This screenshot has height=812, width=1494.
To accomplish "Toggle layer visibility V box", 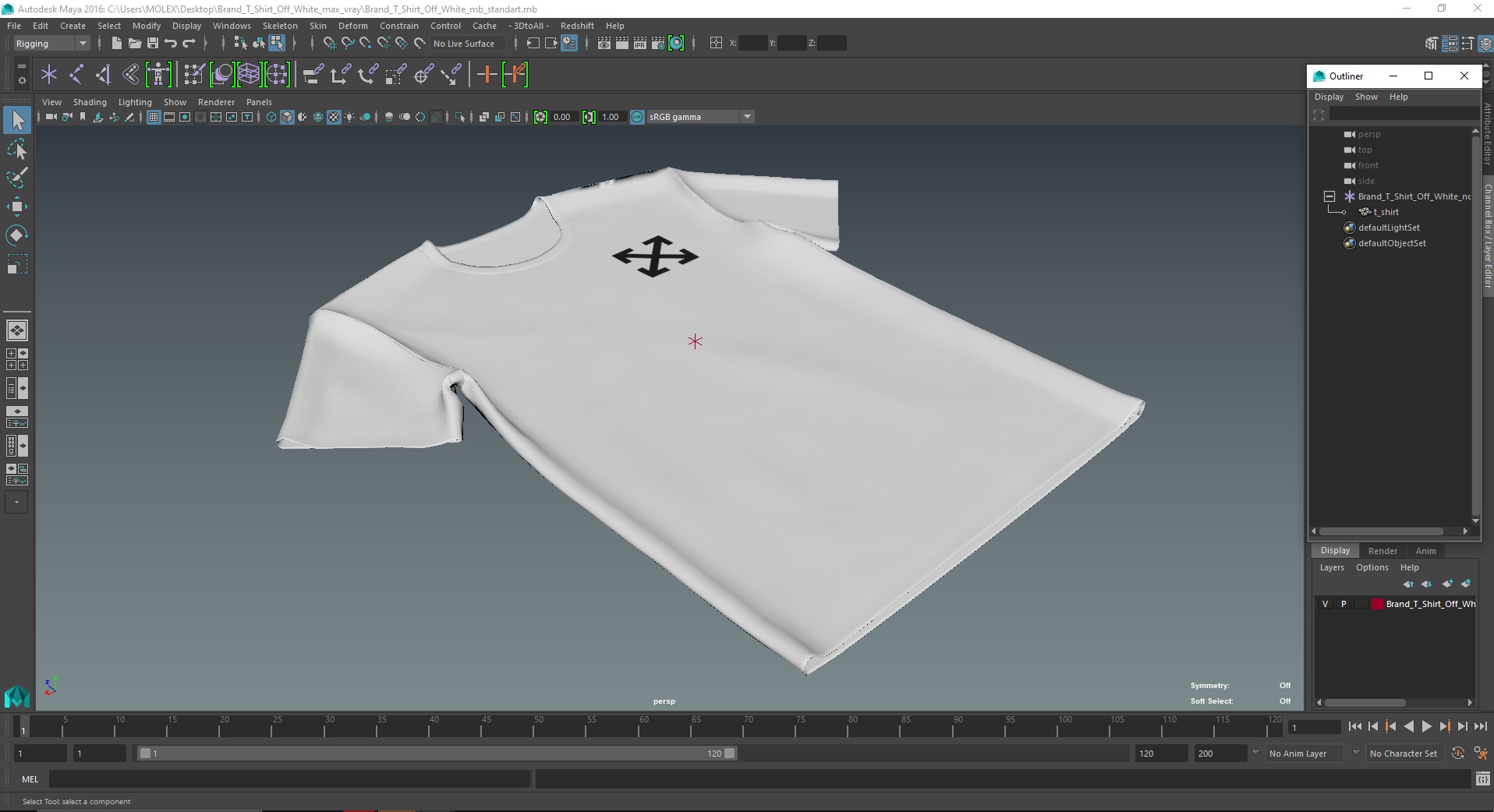I will 1325,604.
